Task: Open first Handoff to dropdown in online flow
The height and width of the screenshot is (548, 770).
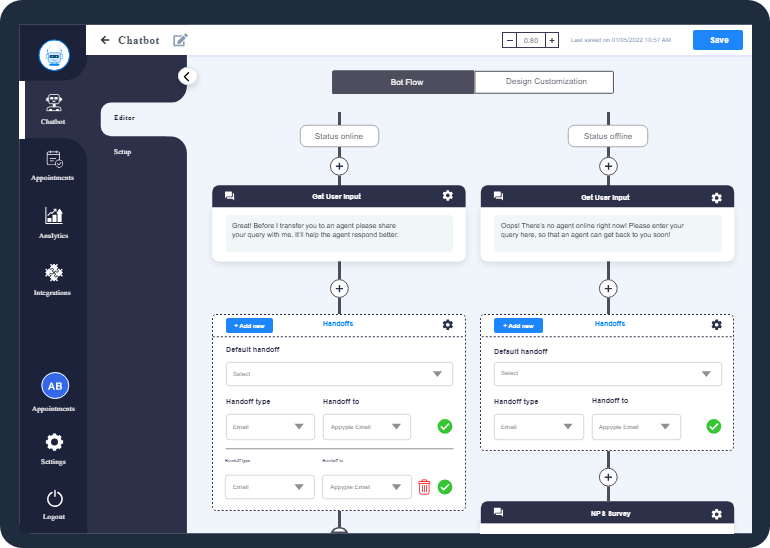Action: (367, 427)
